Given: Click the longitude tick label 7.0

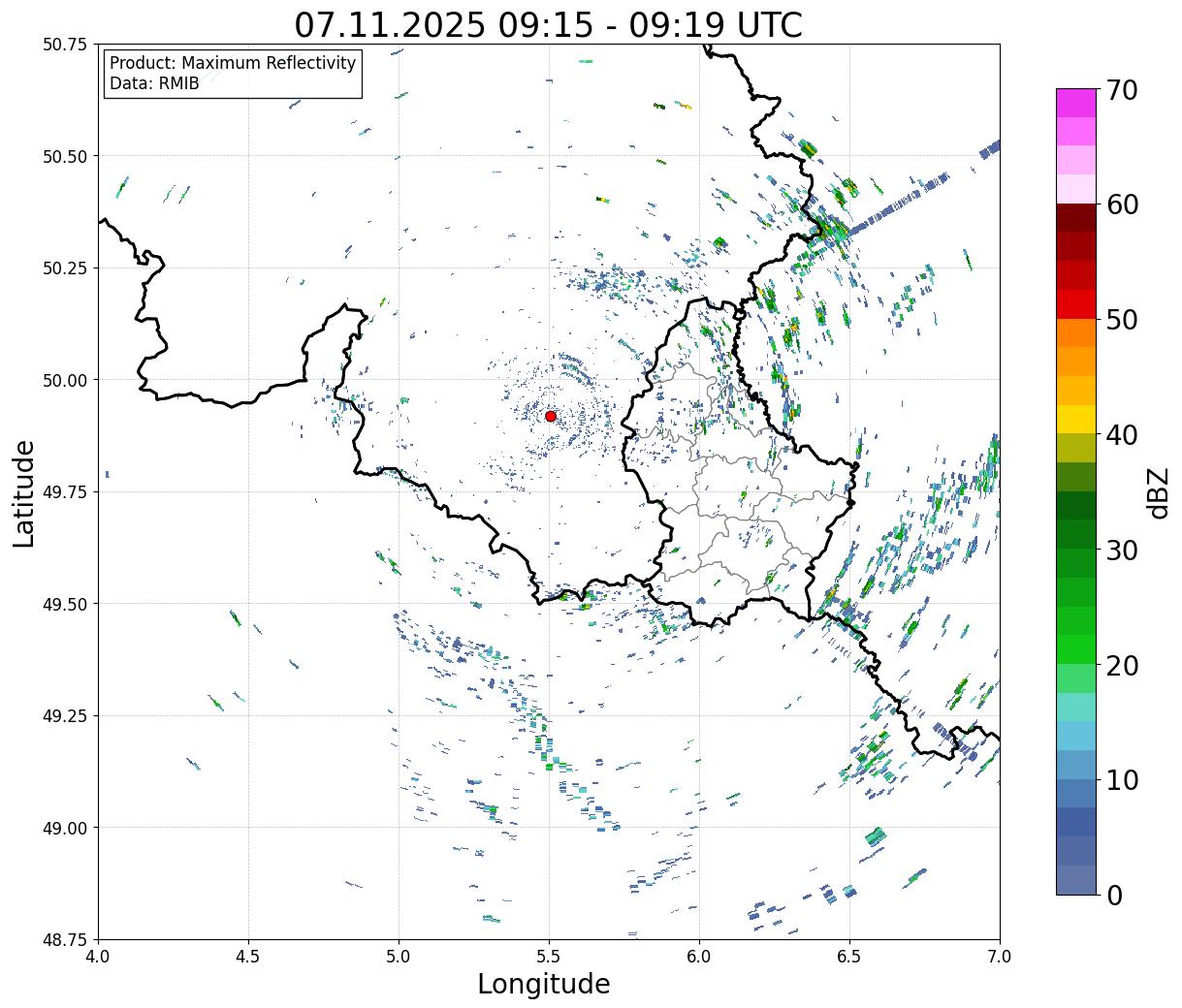Looking at the screenshot, I should 1000,957.
